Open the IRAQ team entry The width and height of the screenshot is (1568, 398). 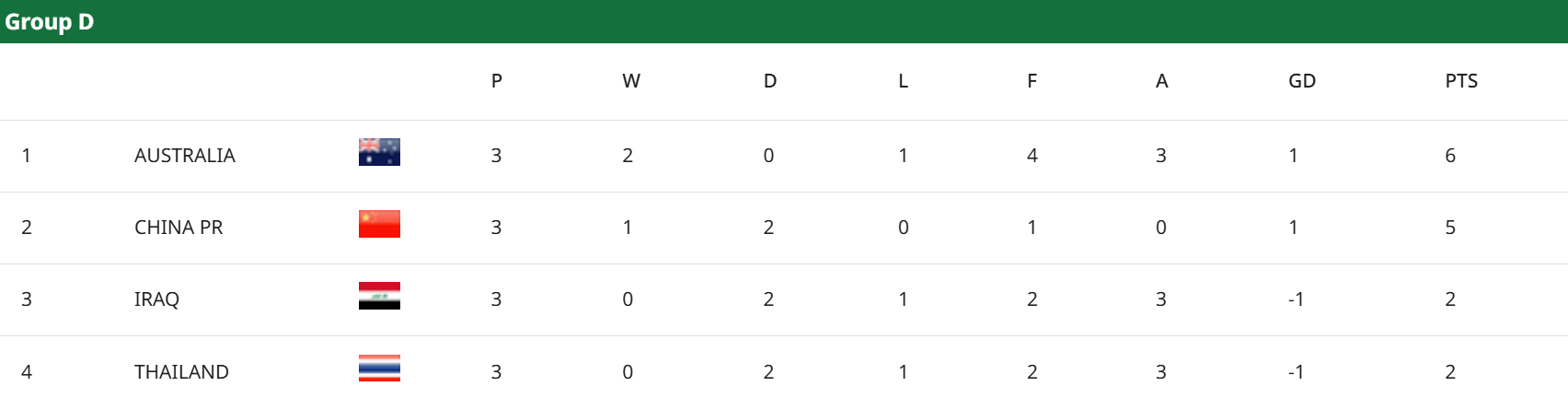click(x=156, y=299)
